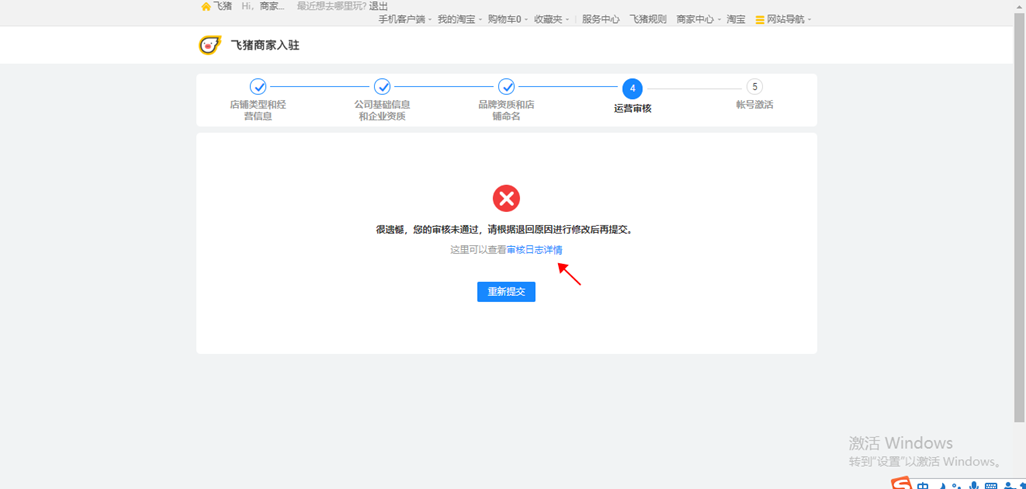This screenshot has width=1026, height=489.
Task: Click the 运营审核 step label
Action: pyautogui.click(x=633, y=109)
